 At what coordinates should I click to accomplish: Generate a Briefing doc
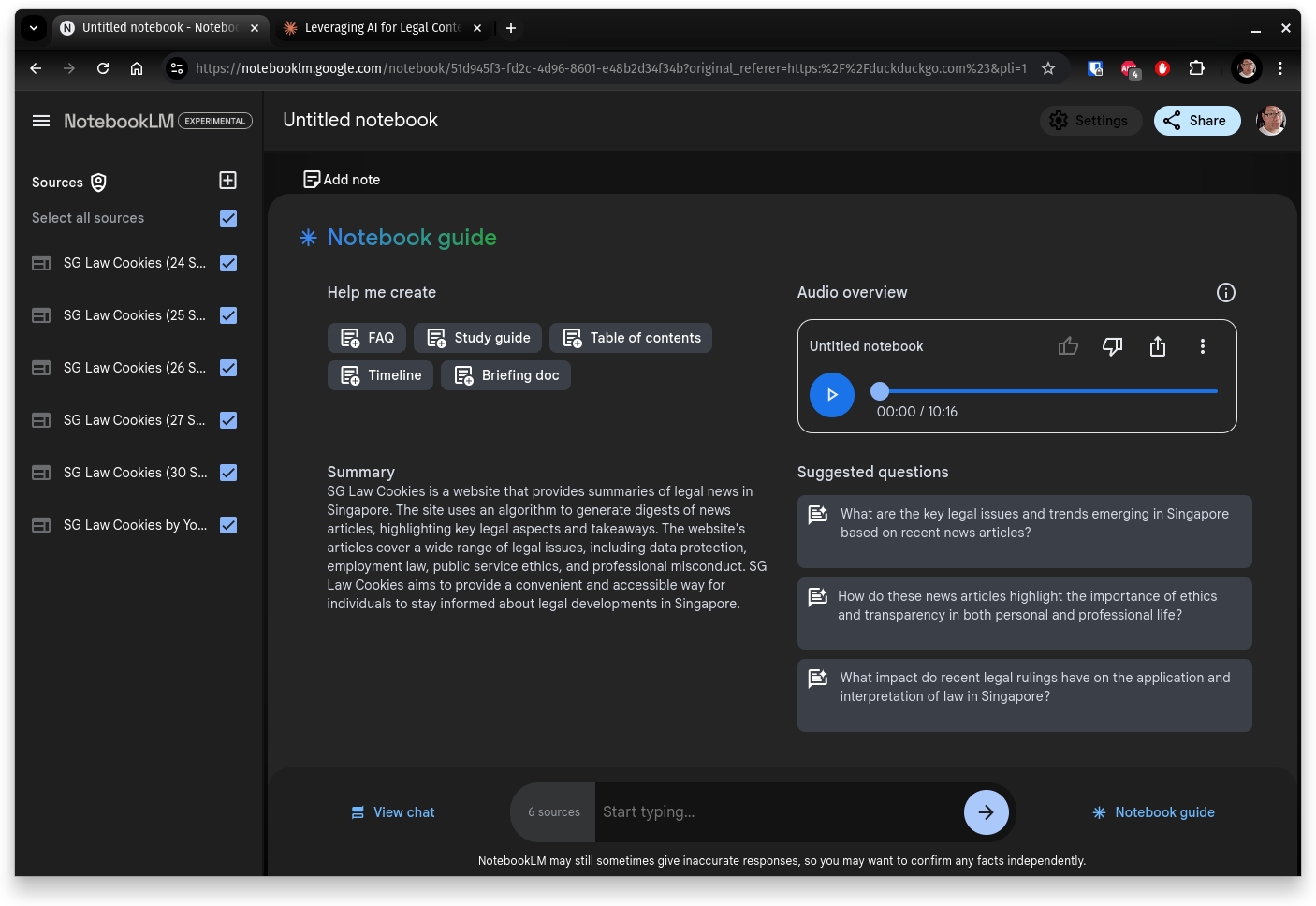(x=505, y=375)
